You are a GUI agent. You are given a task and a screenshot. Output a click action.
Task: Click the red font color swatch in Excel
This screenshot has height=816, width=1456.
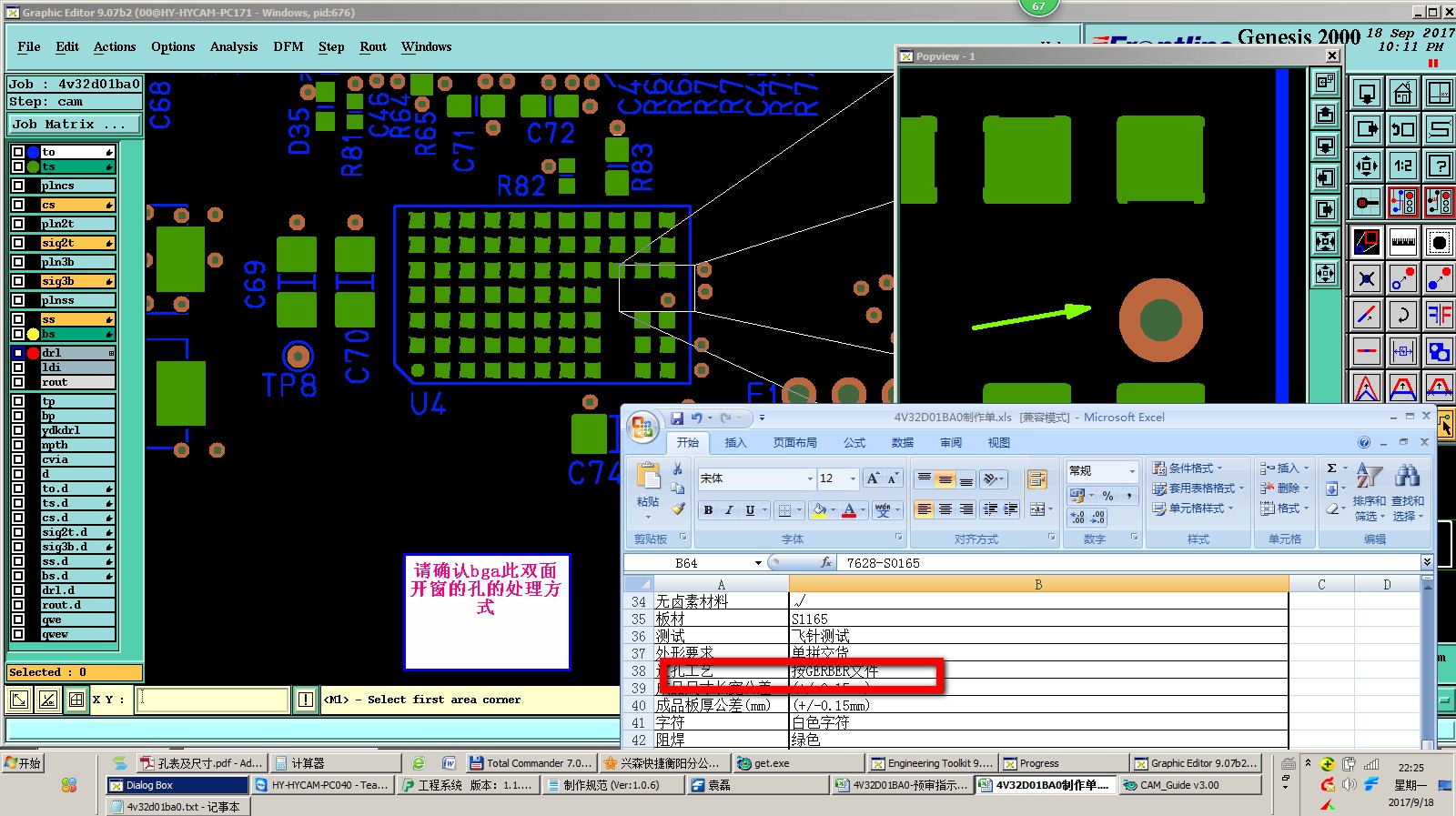[849, 510]
